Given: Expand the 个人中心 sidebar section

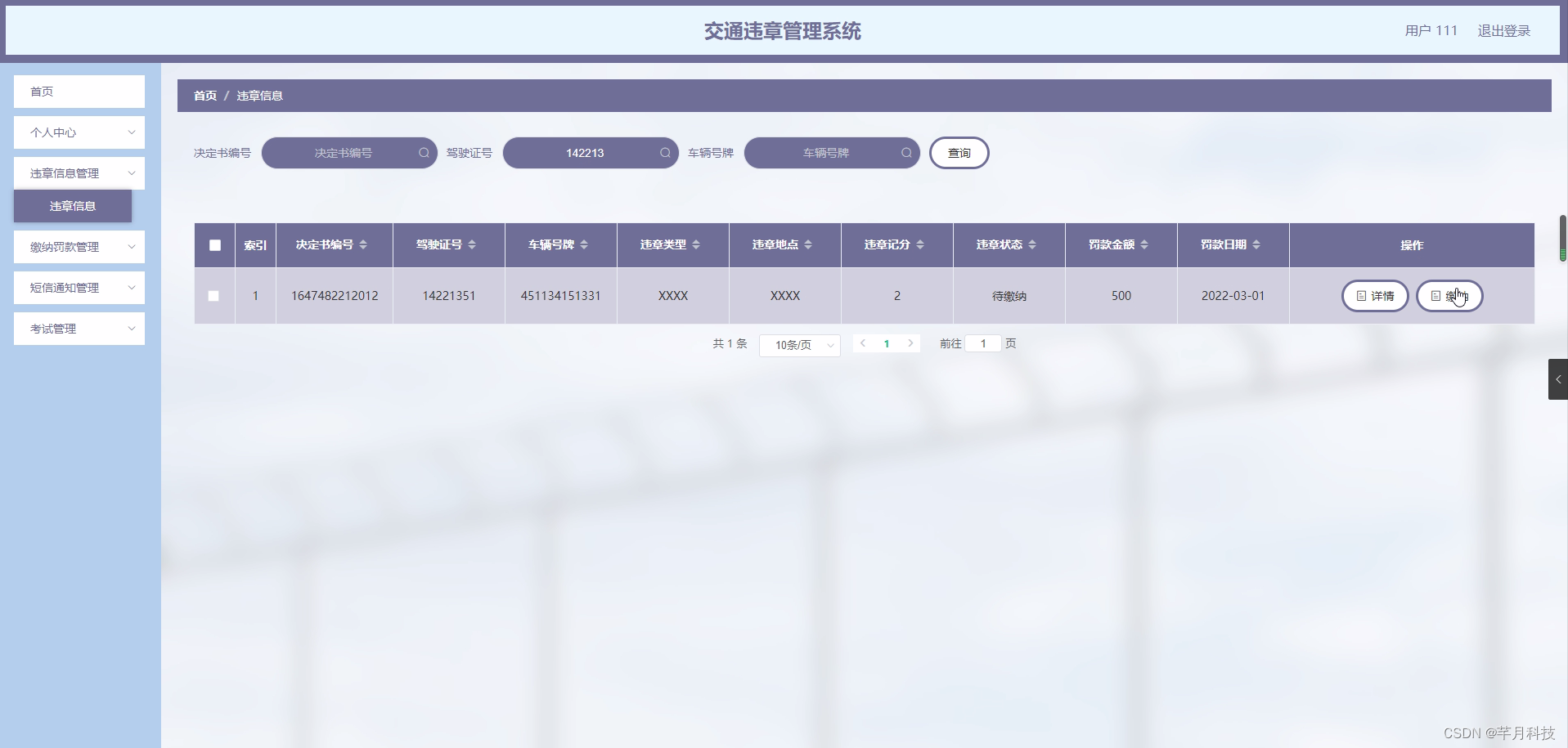Looking at the screenshot, I should coord(79,132).
